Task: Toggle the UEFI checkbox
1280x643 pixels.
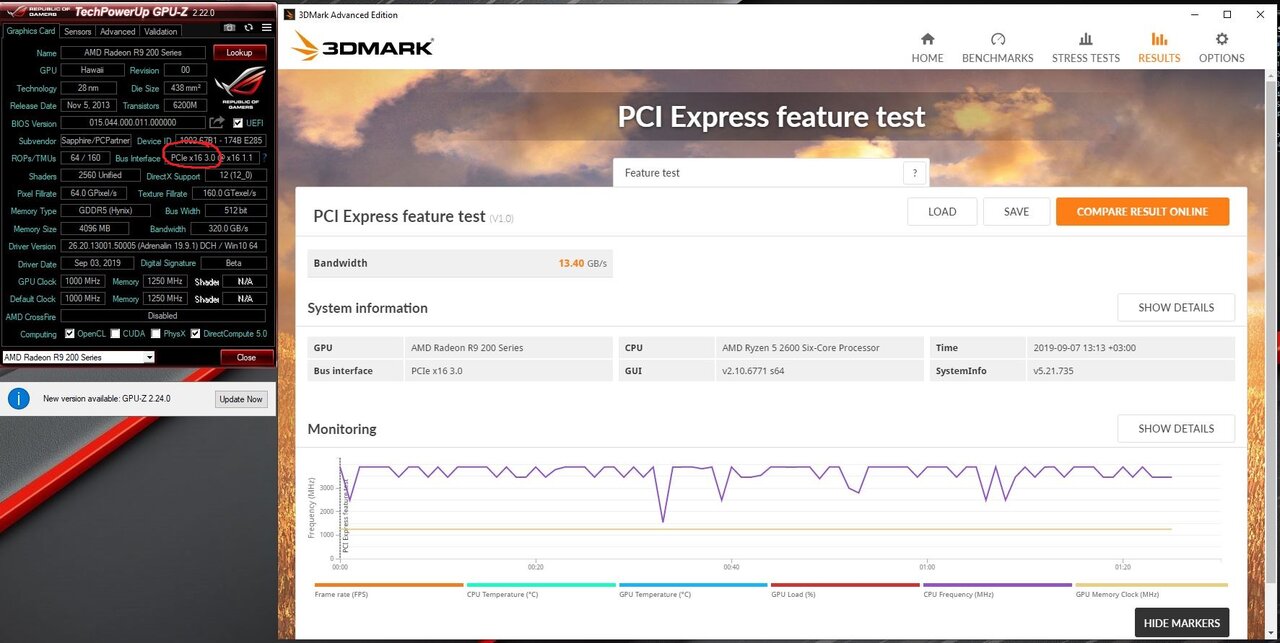Action: [237, 123]
